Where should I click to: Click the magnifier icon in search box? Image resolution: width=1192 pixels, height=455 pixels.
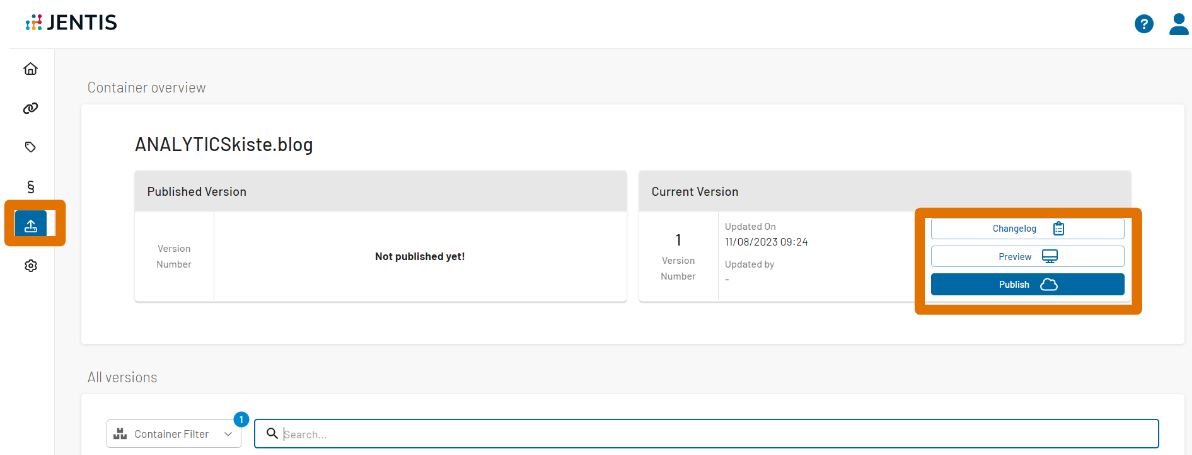point(271,434)
